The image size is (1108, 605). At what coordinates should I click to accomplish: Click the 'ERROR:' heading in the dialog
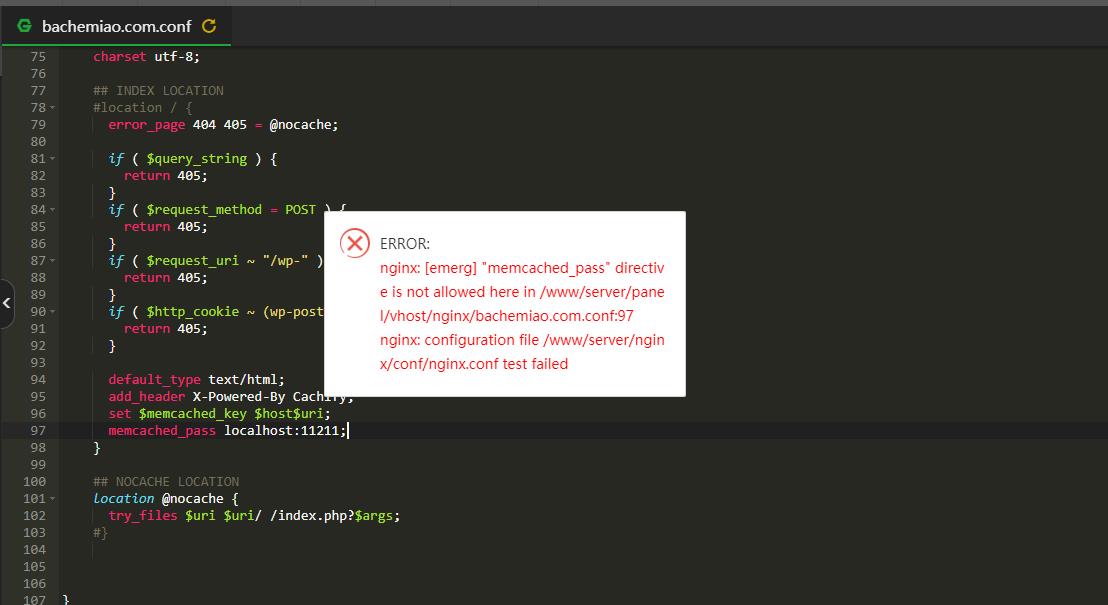tap(405, 244)
